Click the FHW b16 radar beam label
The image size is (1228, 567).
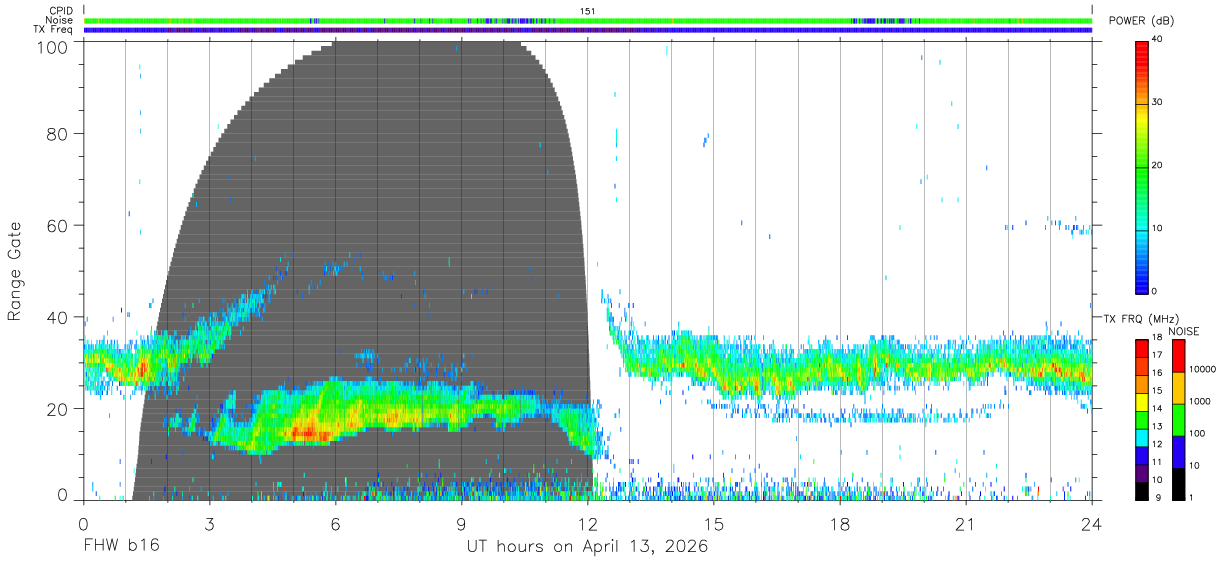click(x=121, y=546)
